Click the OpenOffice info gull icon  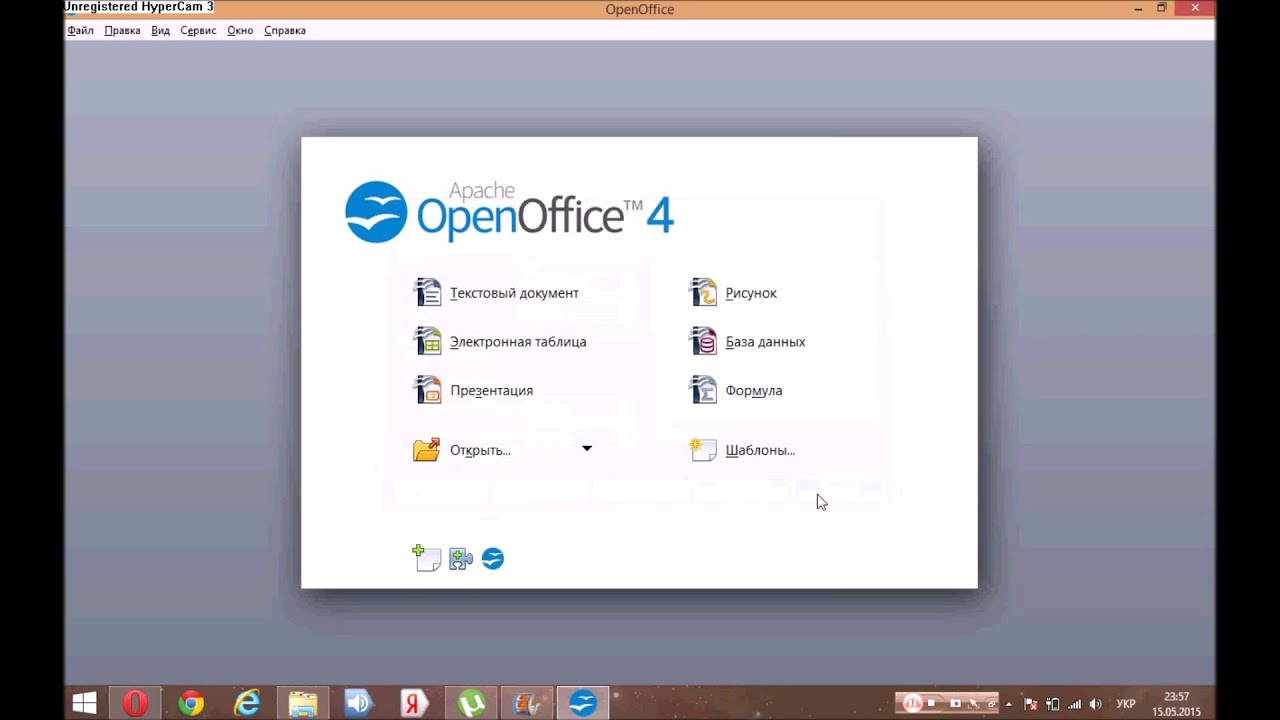coord(493,559)
